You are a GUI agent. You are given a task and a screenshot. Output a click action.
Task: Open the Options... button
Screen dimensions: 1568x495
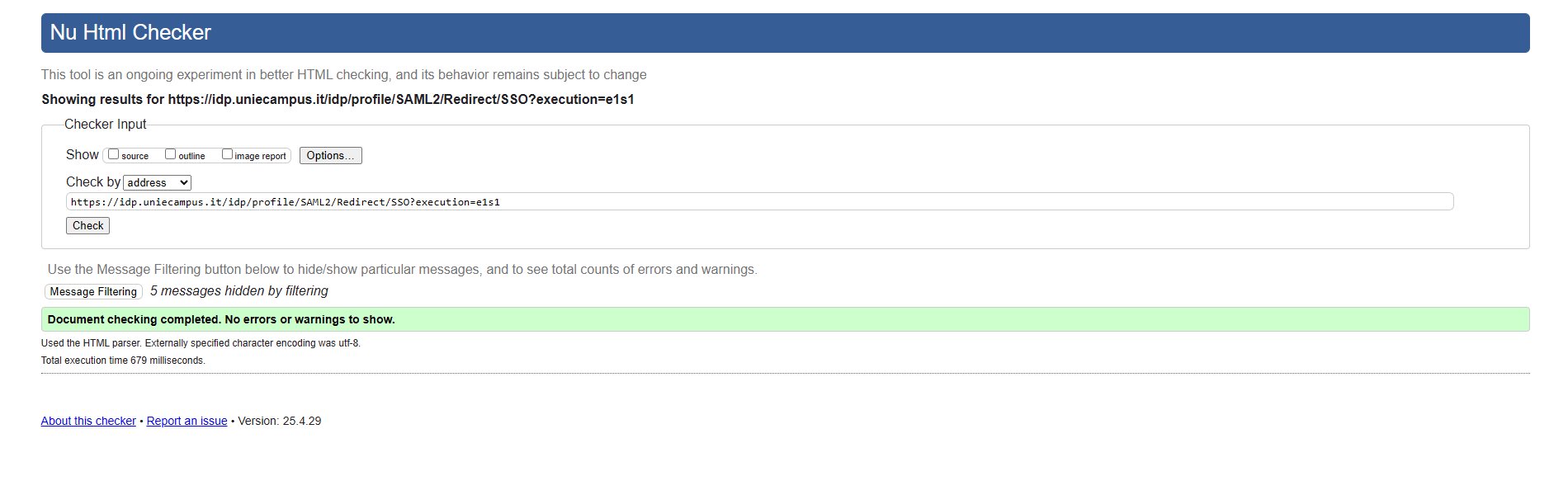point(330,155)
